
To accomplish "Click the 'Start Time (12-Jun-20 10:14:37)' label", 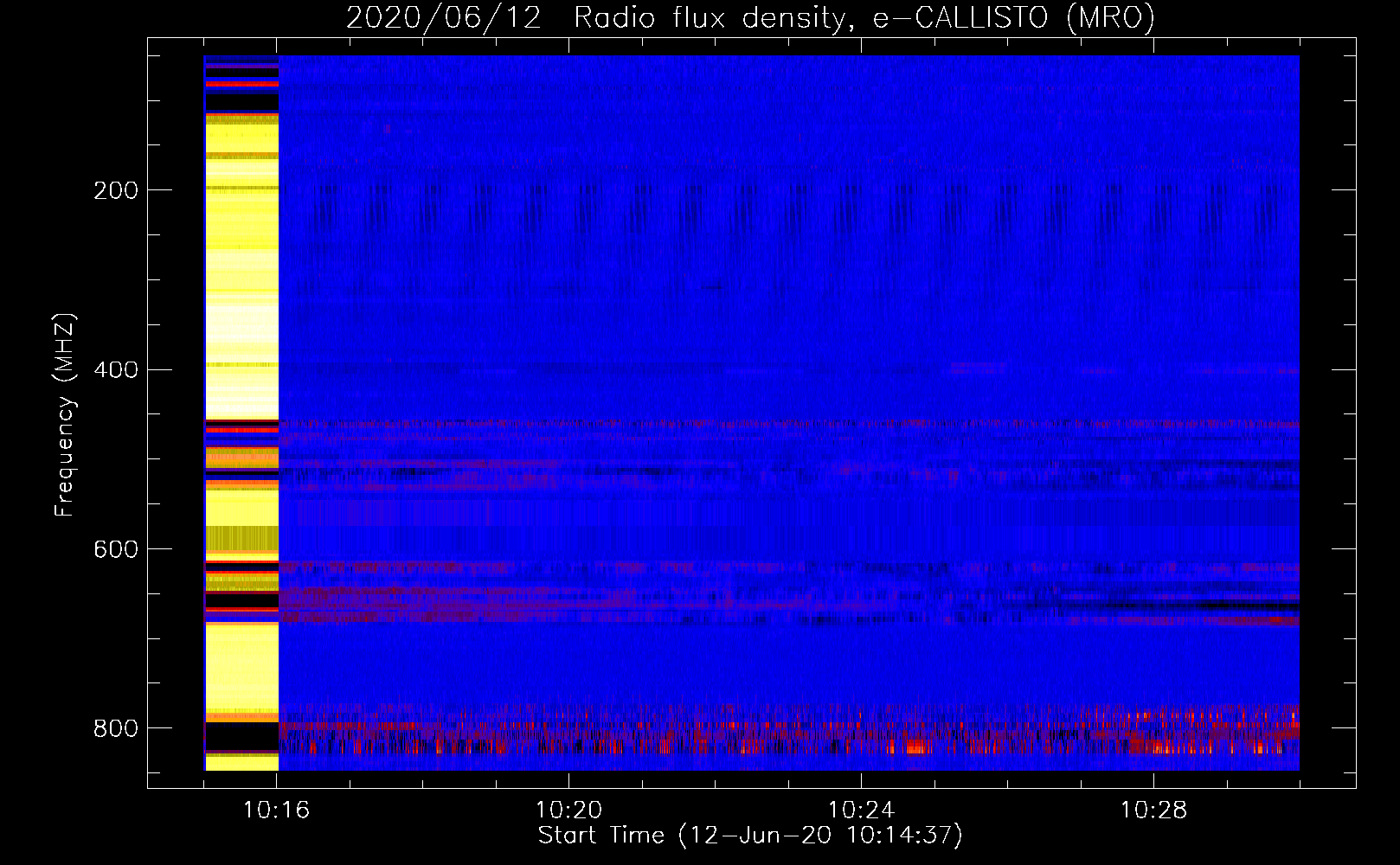I will [x=750, y=836].
